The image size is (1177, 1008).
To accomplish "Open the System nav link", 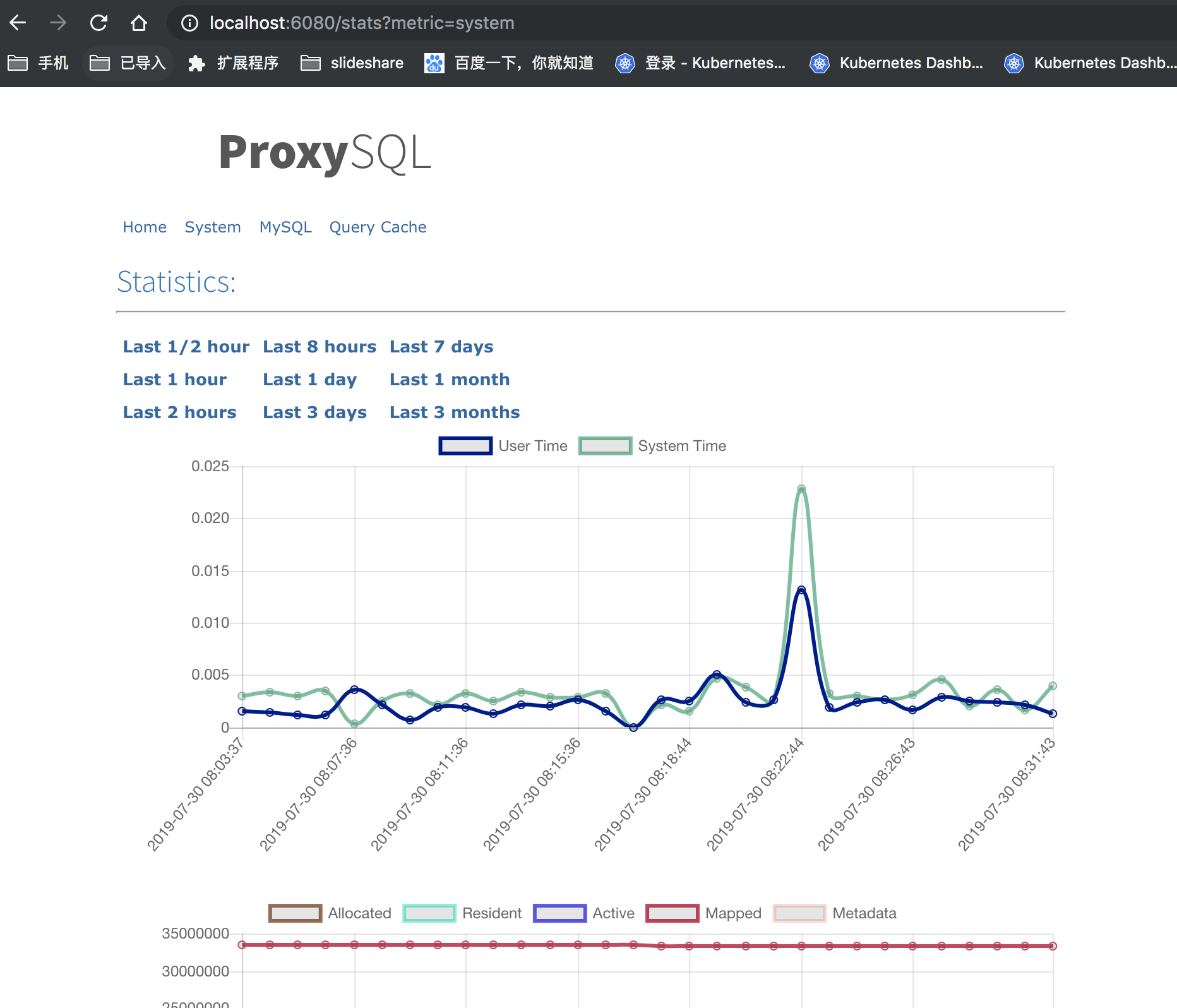I will [213, 227].
